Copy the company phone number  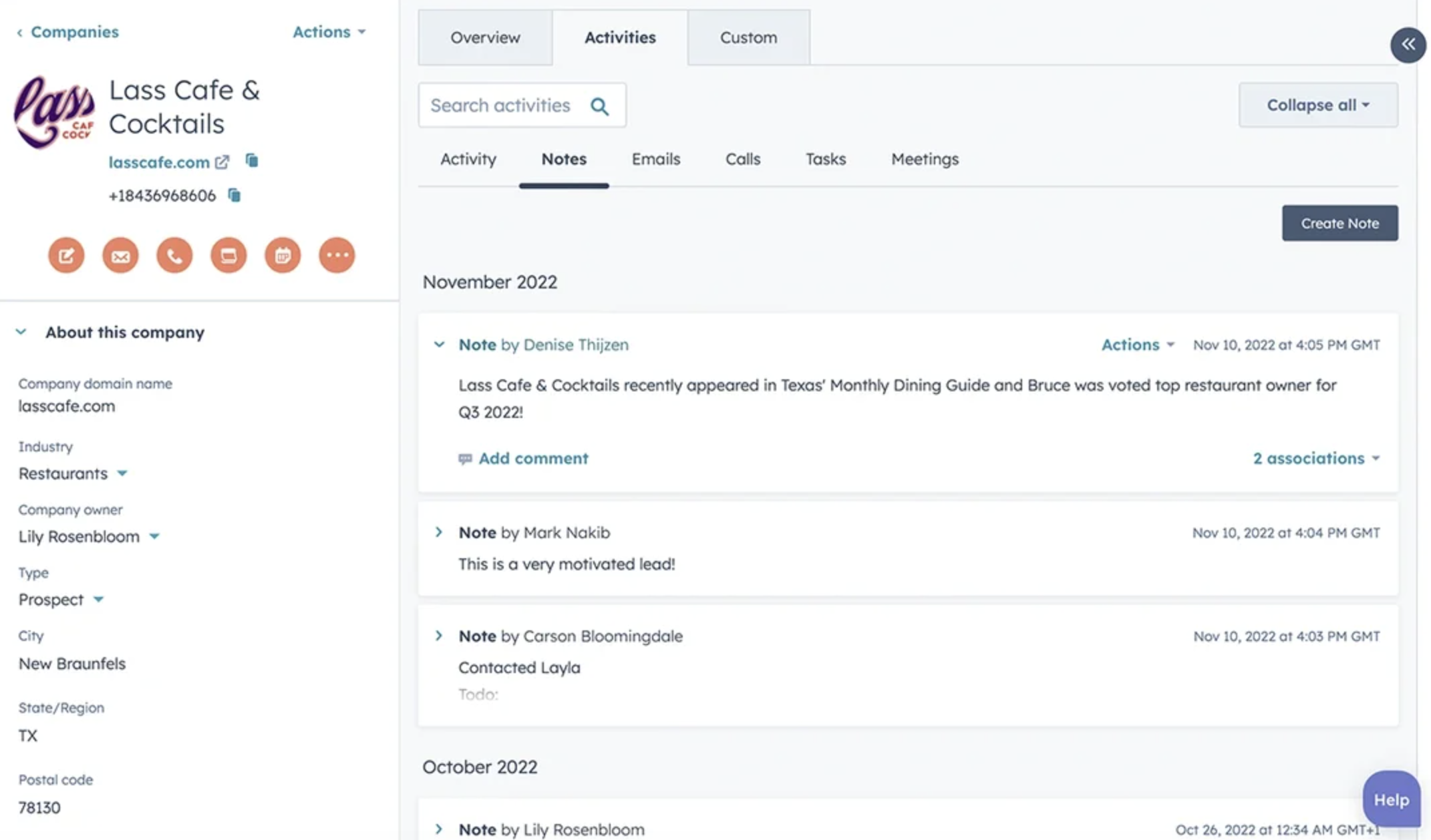[x=234, y=195]
